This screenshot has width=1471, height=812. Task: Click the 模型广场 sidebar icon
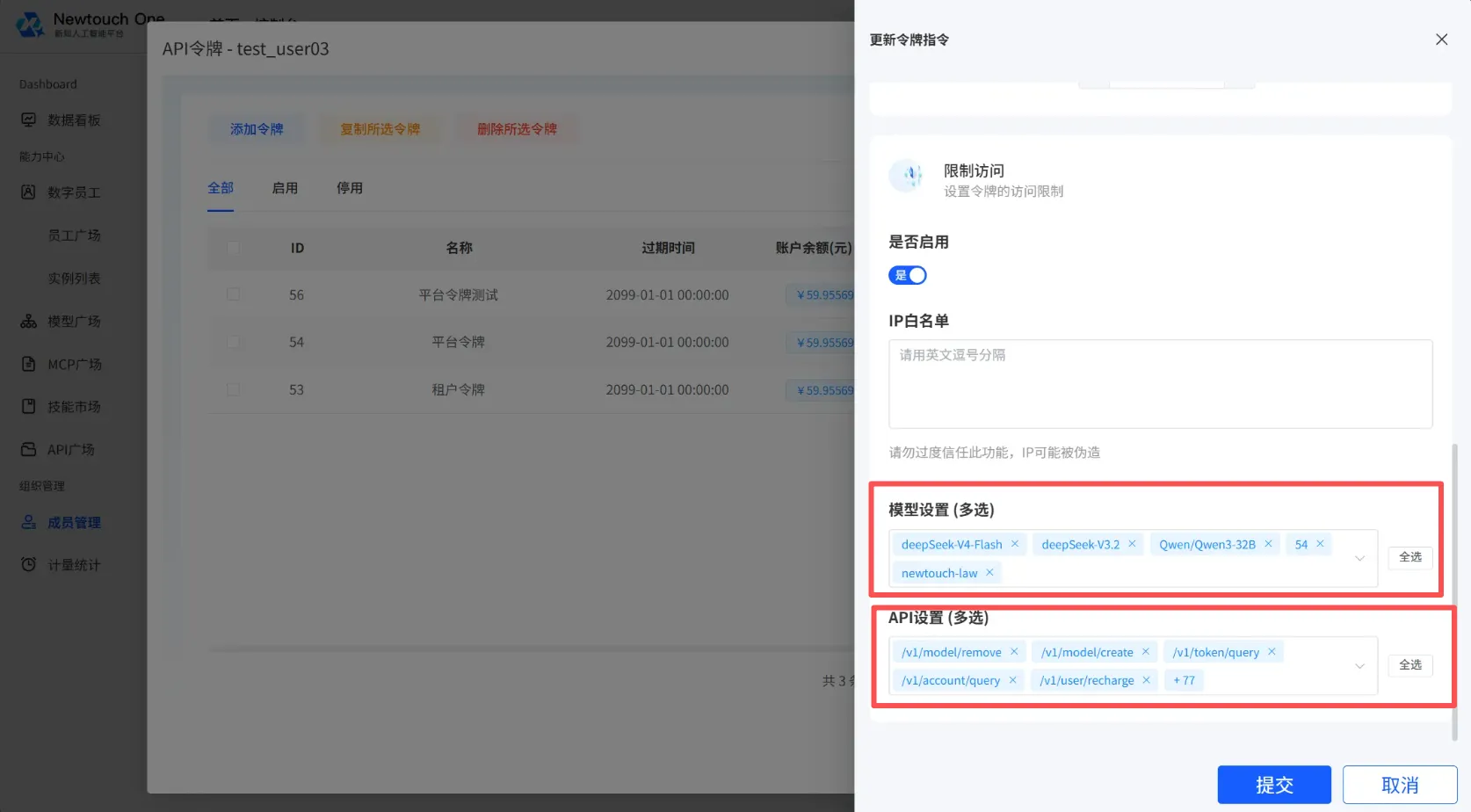(x=29, y=321)
